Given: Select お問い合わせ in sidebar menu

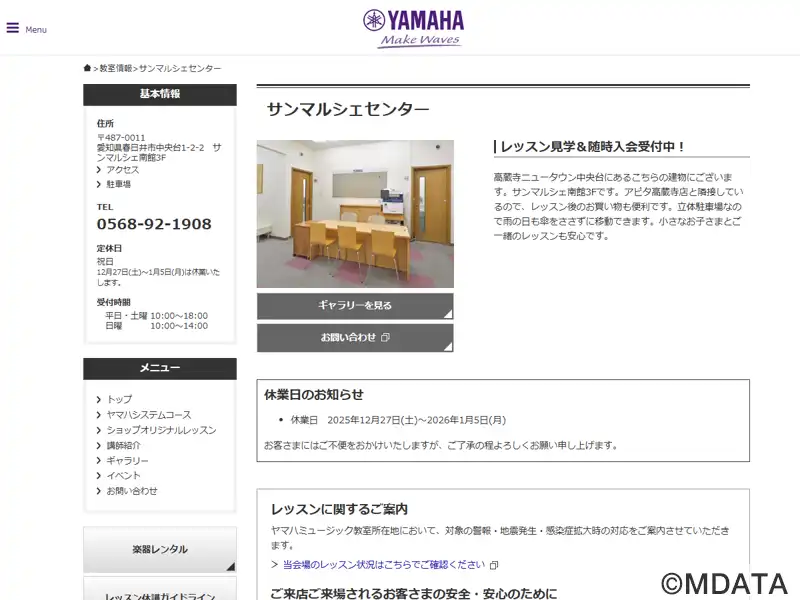Looking at the screenshot, I should pos(132,491).
